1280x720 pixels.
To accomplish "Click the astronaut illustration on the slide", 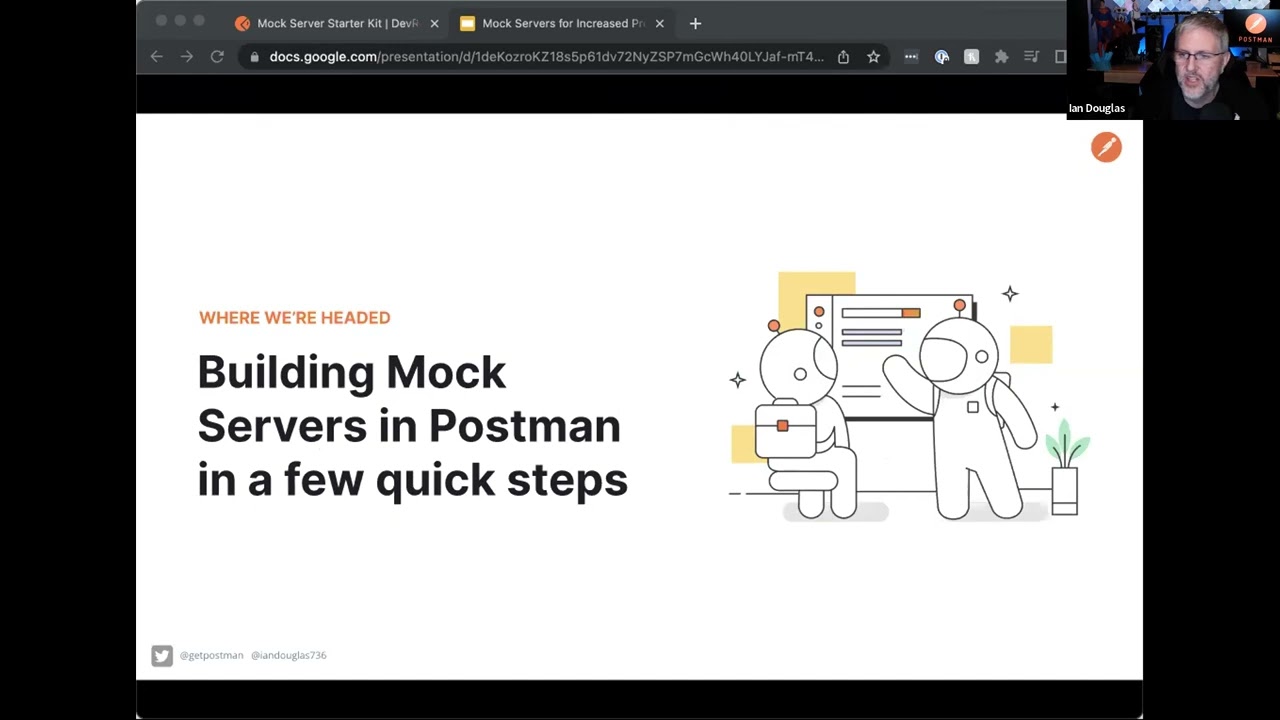I will point(908,396).
